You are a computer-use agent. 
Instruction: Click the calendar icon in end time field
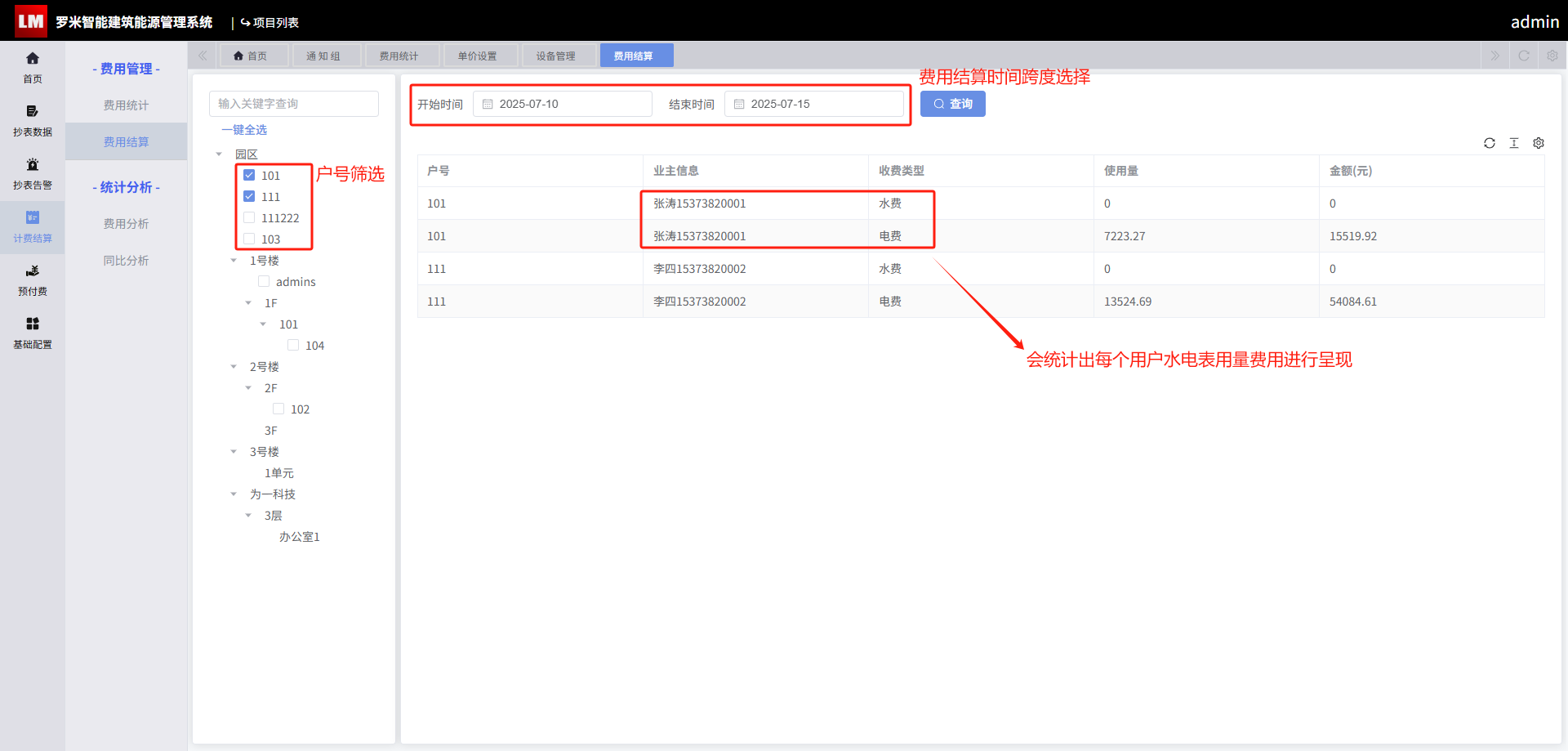pos(739,104)
